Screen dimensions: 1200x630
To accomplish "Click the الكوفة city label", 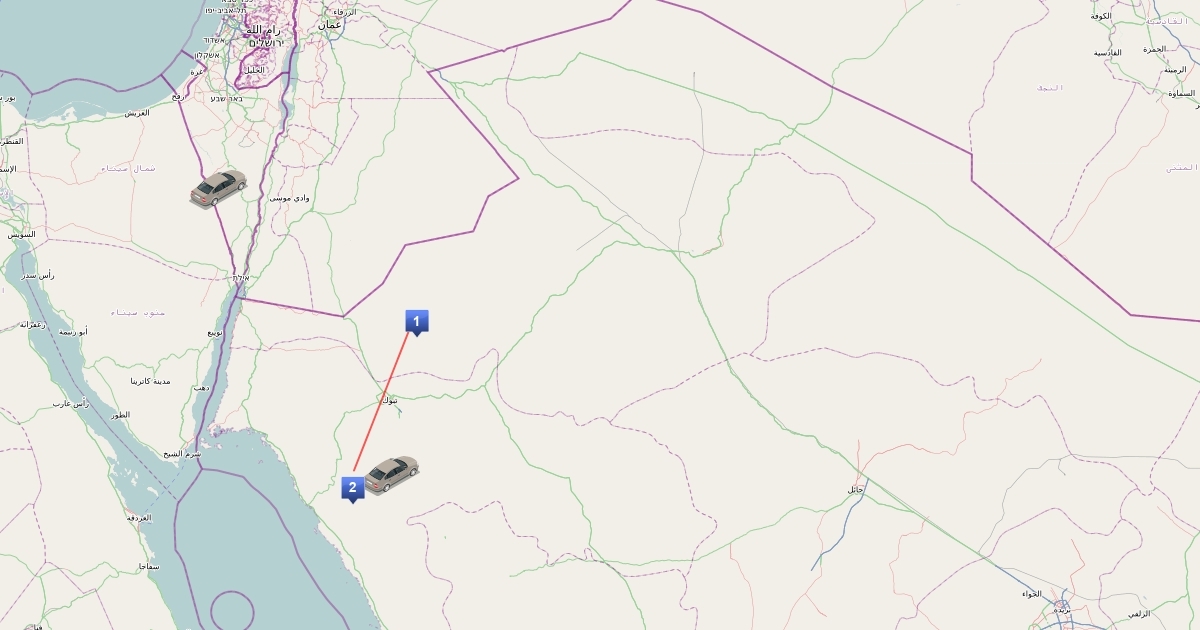I will (1102, 16).
